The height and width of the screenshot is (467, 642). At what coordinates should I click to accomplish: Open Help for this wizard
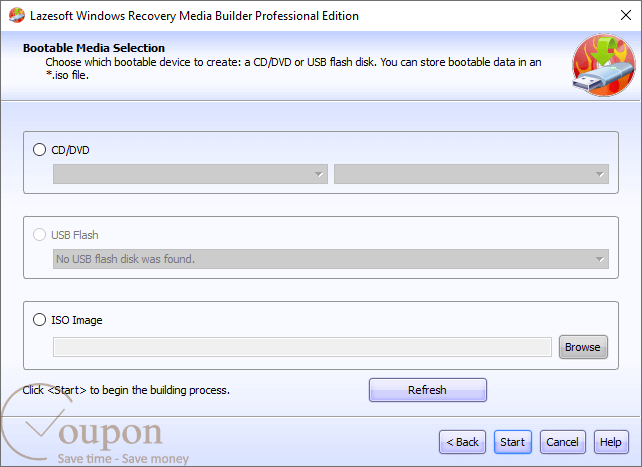[611, 442]
